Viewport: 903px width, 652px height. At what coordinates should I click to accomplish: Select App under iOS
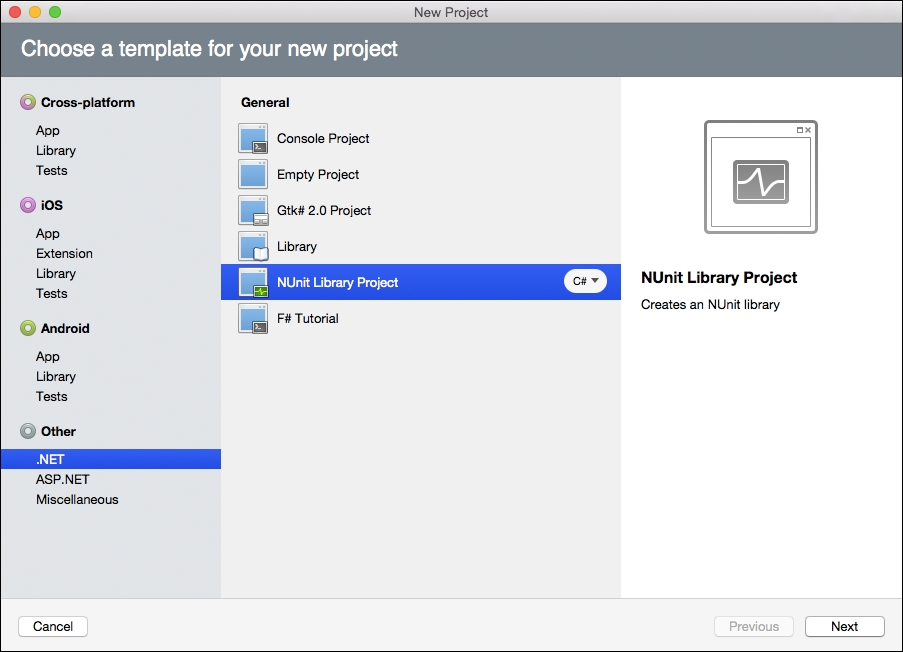(48, 233)
